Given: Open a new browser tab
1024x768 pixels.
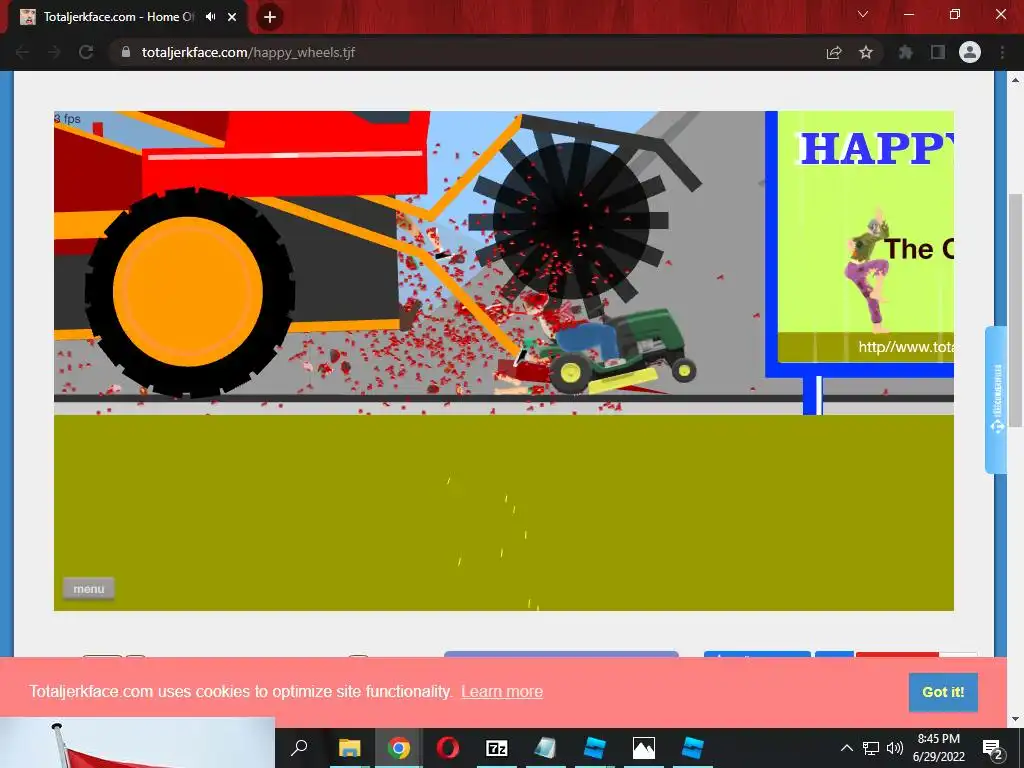Looking at the screenshot, I should click(x=270, y=17).
